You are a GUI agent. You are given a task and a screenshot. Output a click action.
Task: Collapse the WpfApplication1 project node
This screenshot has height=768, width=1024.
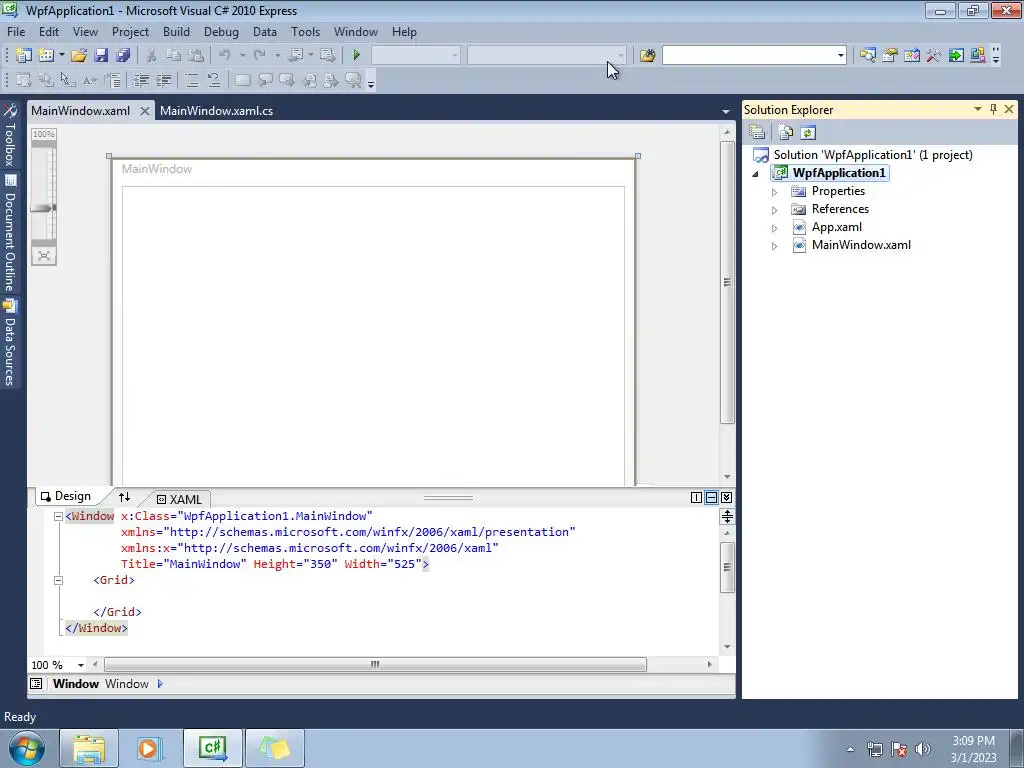tap(756, 174)
